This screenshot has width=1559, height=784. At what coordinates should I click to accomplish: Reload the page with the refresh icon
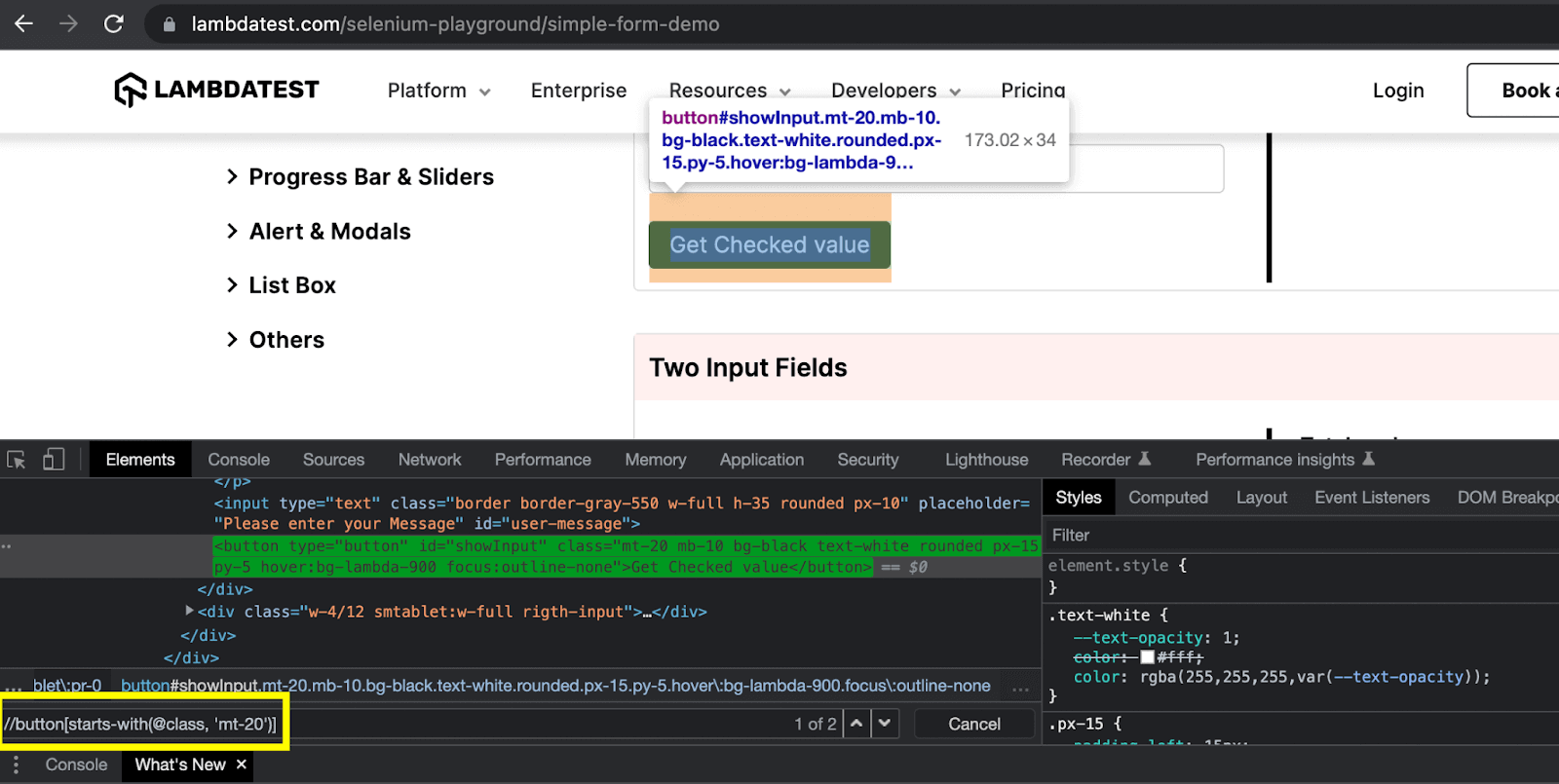coord(114,23)
